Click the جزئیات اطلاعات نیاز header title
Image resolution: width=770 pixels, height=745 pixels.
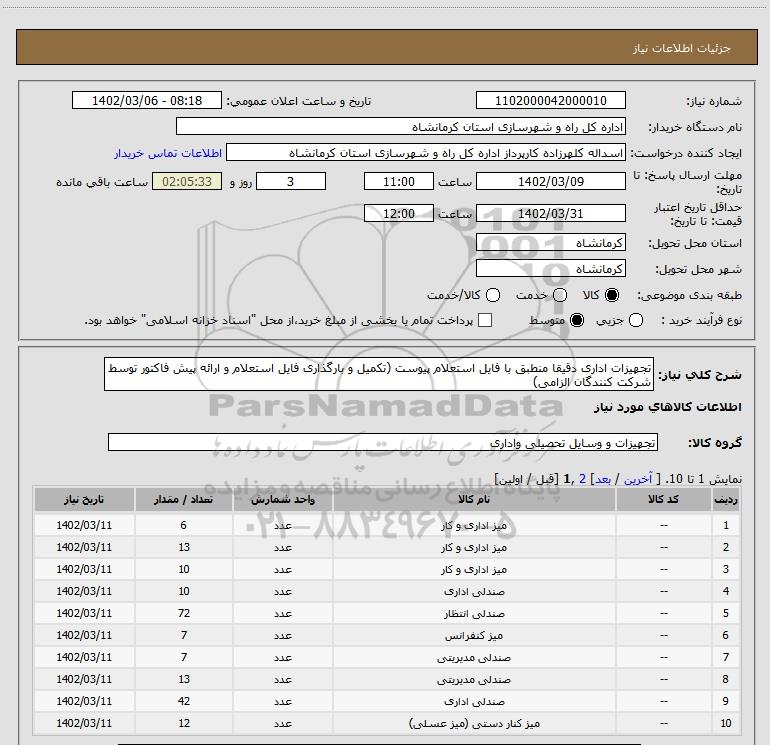(682, 48)
